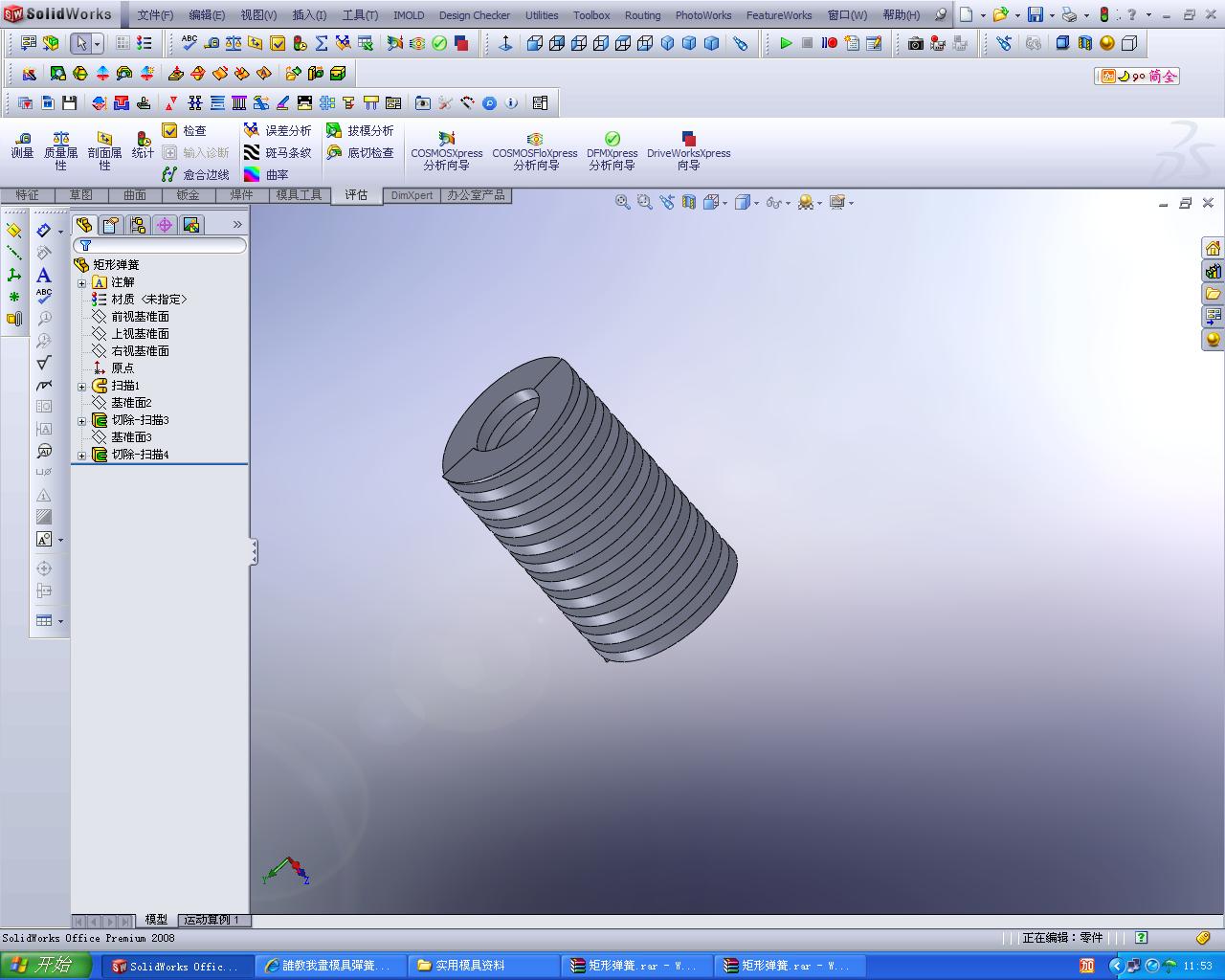Open the 帮助(H) menu
The height and width of the screenshot is (980, 1225).
902,15
